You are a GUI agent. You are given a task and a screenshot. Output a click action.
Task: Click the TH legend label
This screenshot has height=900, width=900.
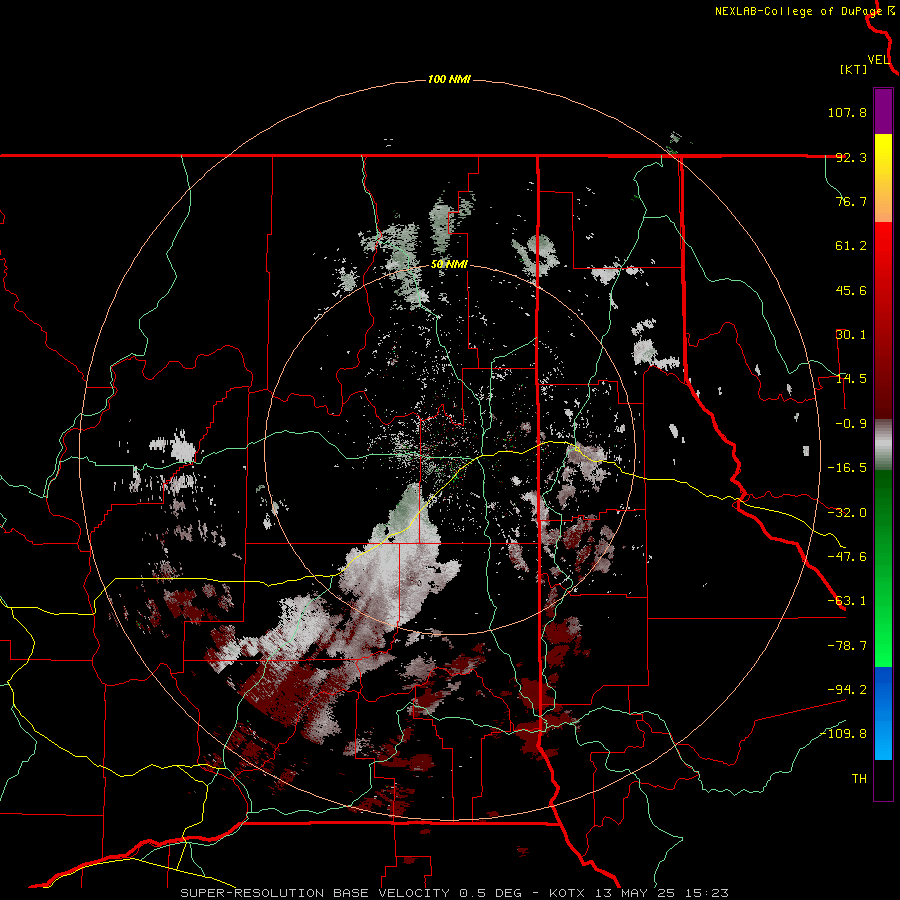tap(859, 778)
